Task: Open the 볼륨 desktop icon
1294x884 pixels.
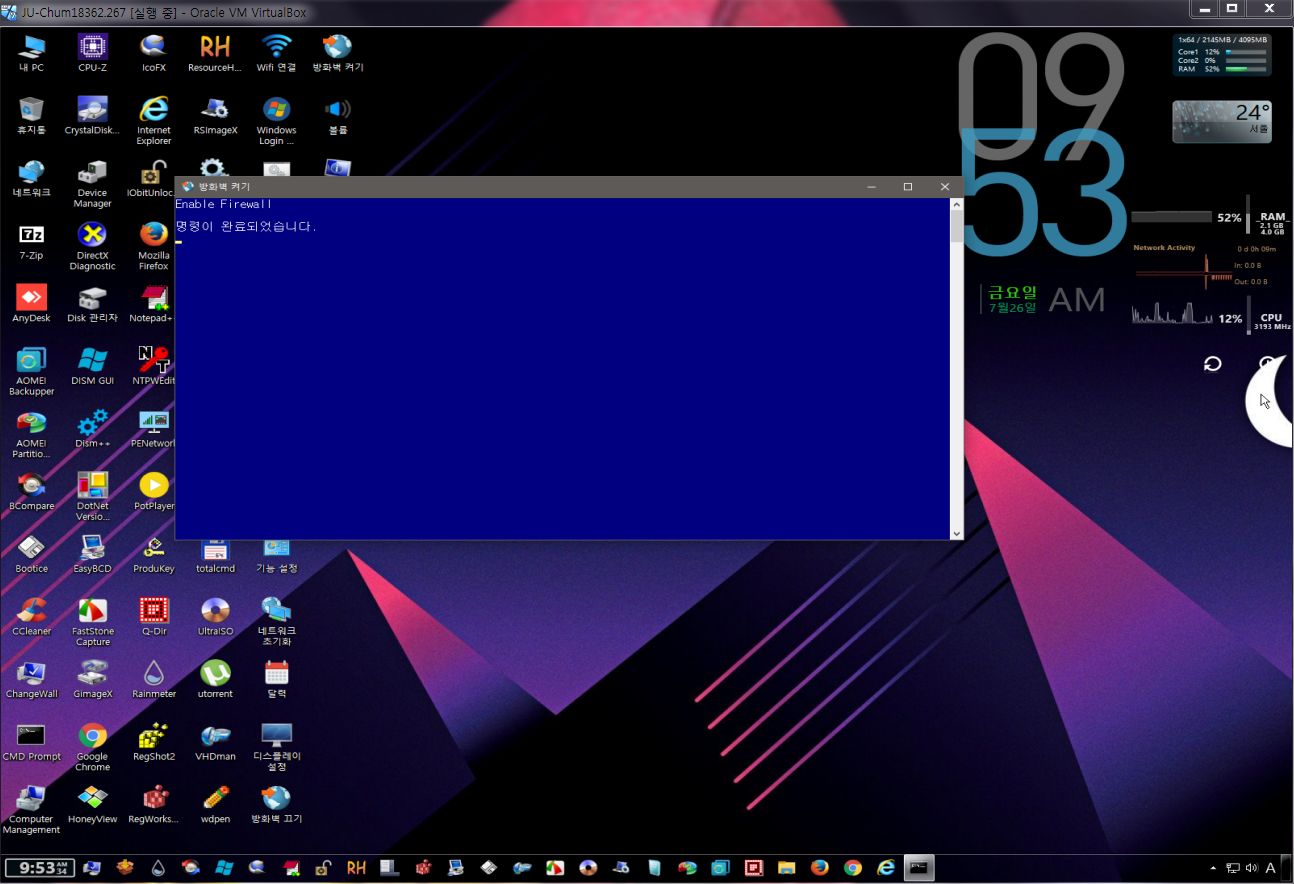Action: [x=338, y=116]
